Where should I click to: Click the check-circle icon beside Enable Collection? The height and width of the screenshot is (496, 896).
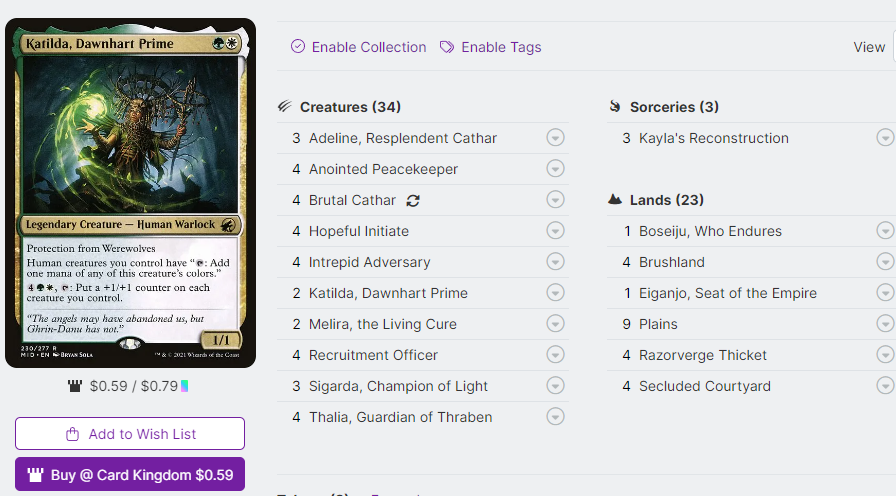pos(298,47)
